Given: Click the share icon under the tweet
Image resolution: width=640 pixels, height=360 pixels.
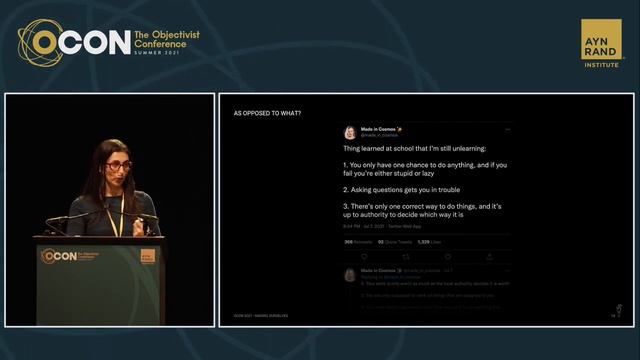Looking at the screenshot, I should coord(489,257).
